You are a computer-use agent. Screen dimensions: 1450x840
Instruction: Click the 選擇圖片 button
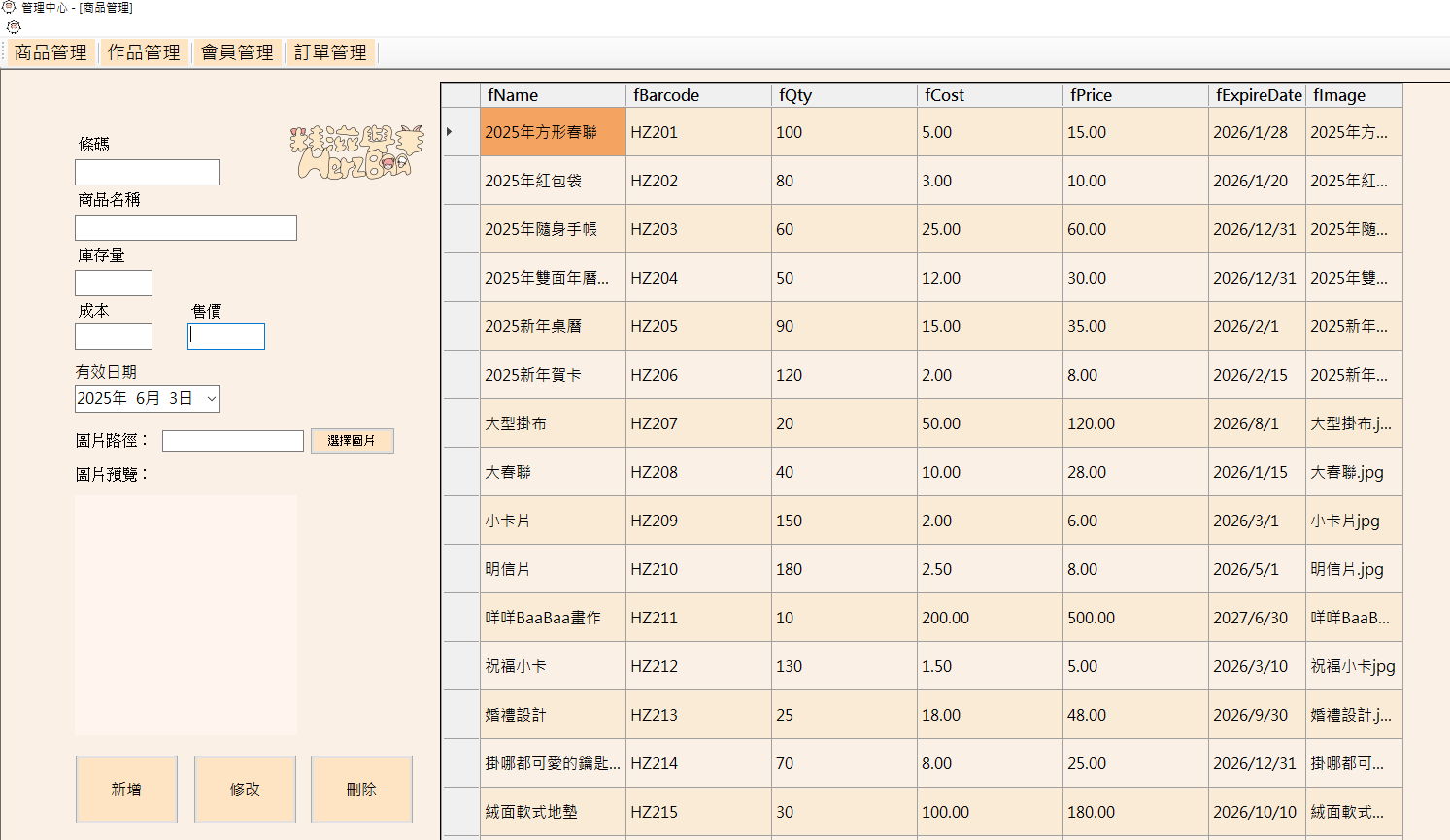(353, 441)
